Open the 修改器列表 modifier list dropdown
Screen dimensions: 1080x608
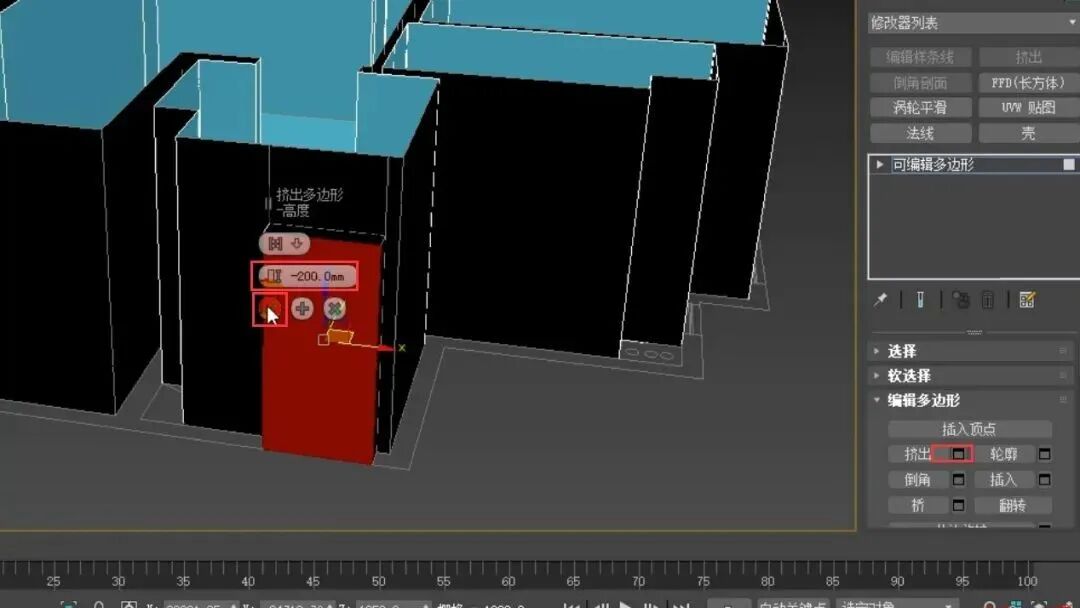(x=973, y=23)
